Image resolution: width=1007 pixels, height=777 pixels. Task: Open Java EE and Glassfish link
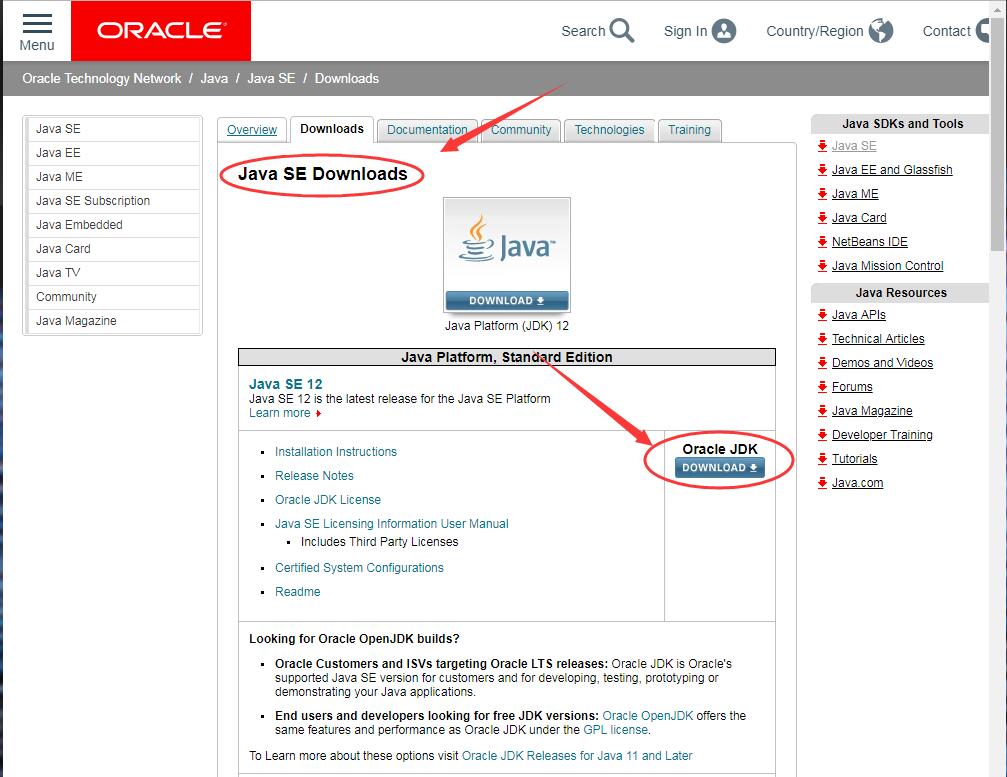pos(891,170)
